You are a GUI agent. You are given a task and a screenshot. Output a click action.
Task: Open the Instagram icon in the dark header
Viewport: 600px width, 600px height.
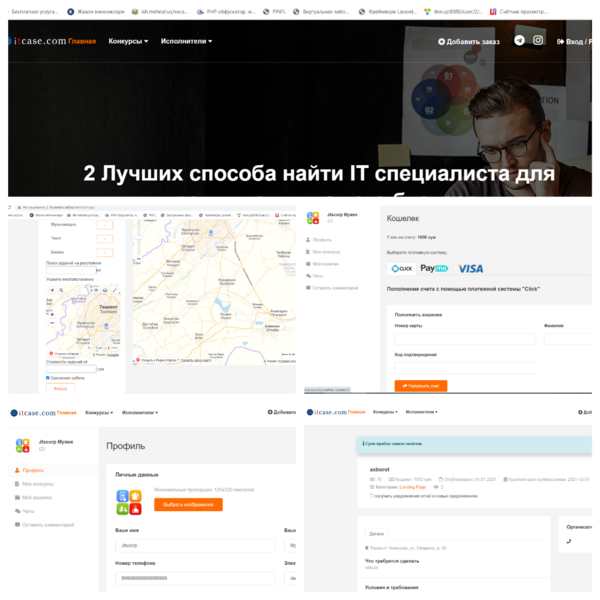[538, 40]
